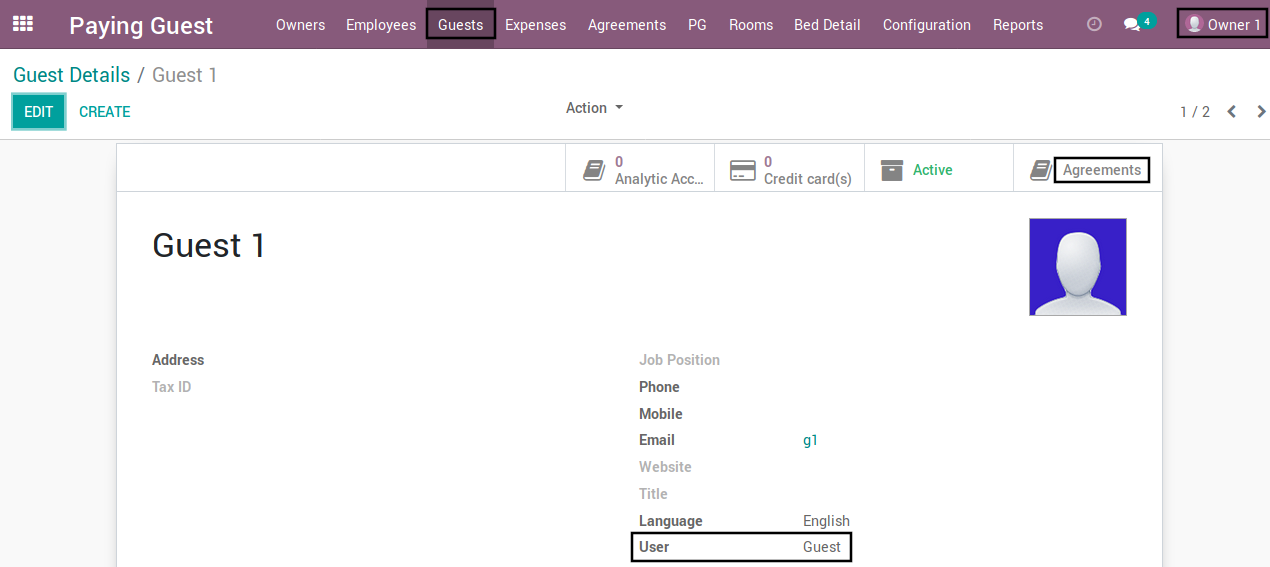Click the EDIT button
This screenshot has height=567, width=1270.
(38, 111)
